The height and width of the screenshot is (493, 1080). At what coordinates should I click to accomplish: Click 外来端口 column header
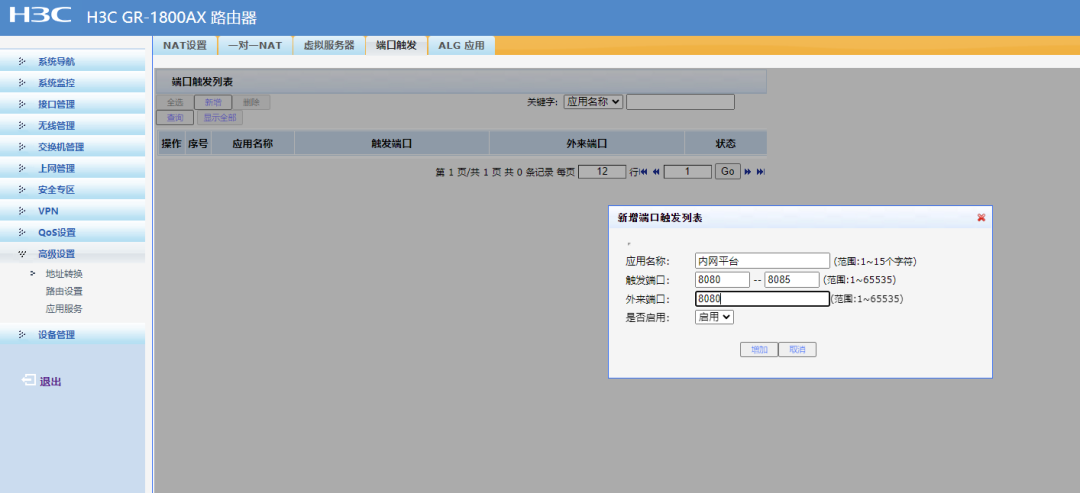click(x=587, y=143)
